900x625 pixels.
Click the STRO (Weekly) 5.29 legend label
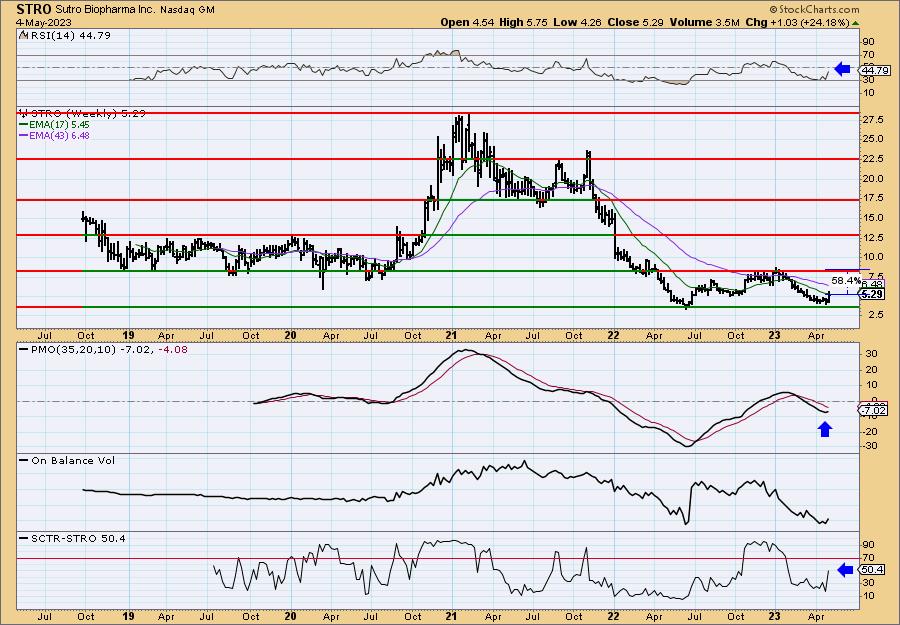point(86,114)
